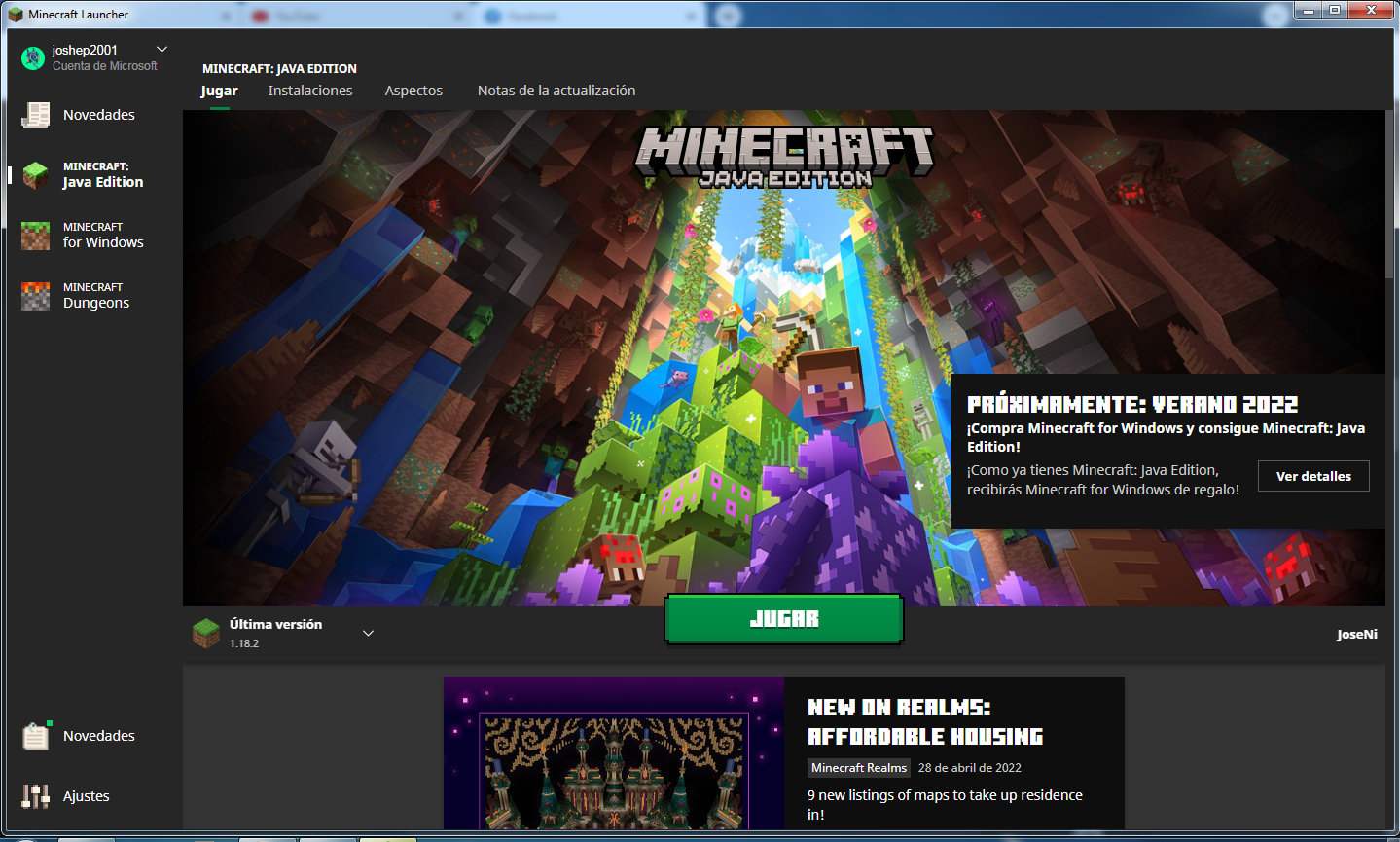Switch to the Instalaciones tab

(x=309, y=90)
